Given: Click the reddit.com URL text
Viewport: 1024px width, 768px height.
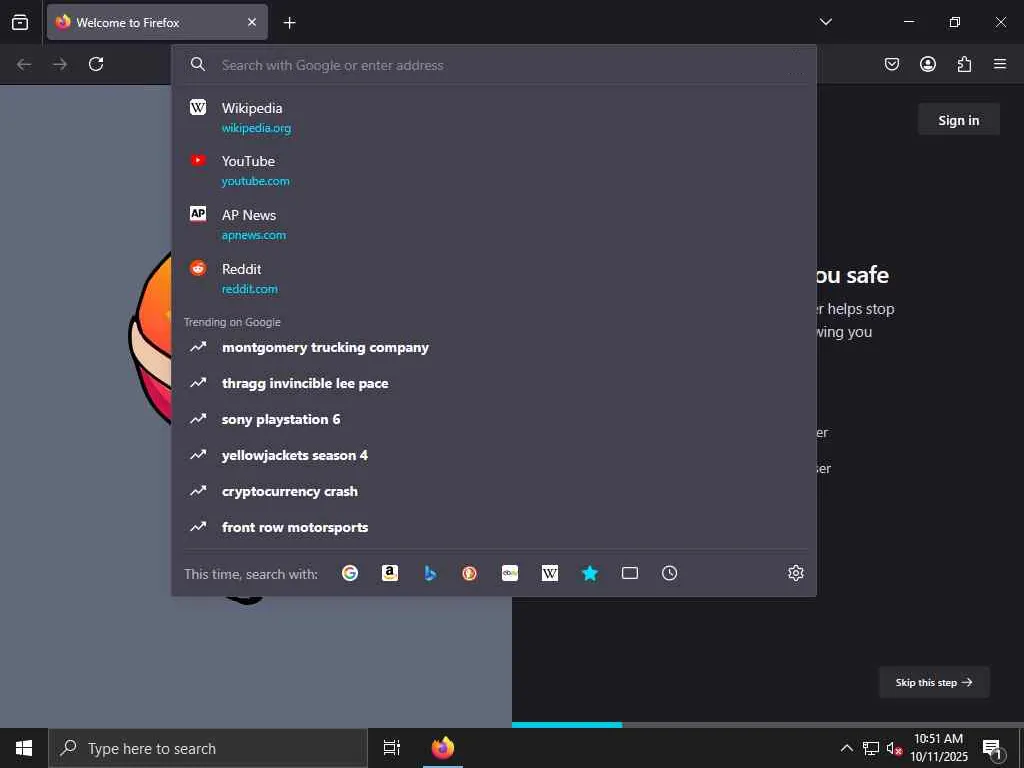Looking at the screenshot, I should click(x=249, y=289).
